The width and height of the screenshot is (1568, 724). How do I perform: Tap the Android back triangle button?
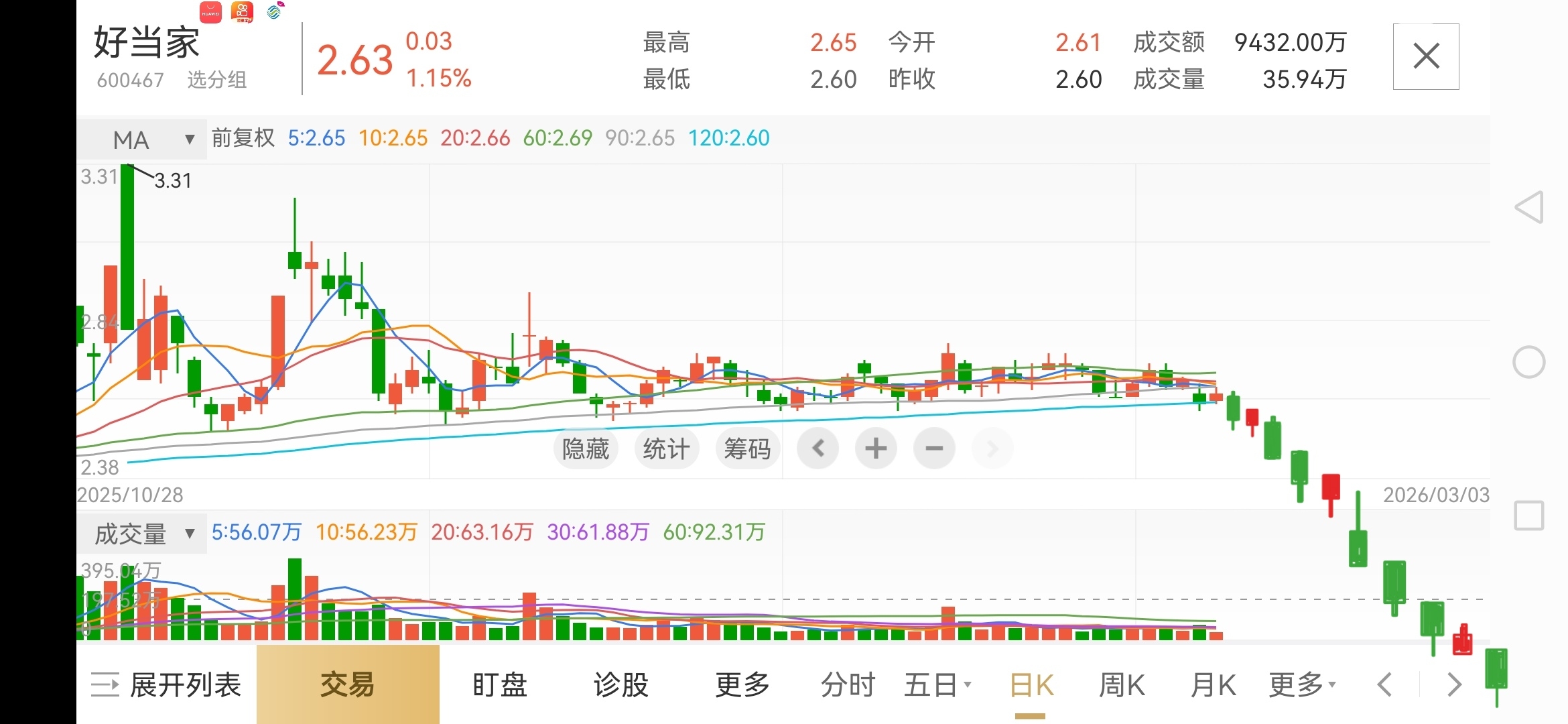pyautogui.click(x=1529, y=207)
